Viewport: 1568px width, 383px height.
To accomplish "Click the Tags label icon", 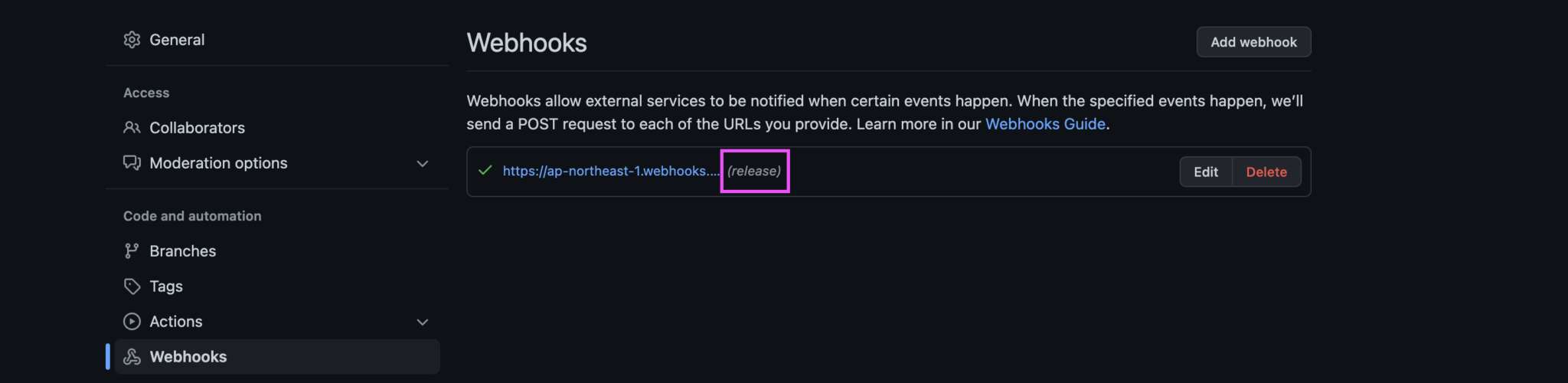I will (x=132, y=286).
